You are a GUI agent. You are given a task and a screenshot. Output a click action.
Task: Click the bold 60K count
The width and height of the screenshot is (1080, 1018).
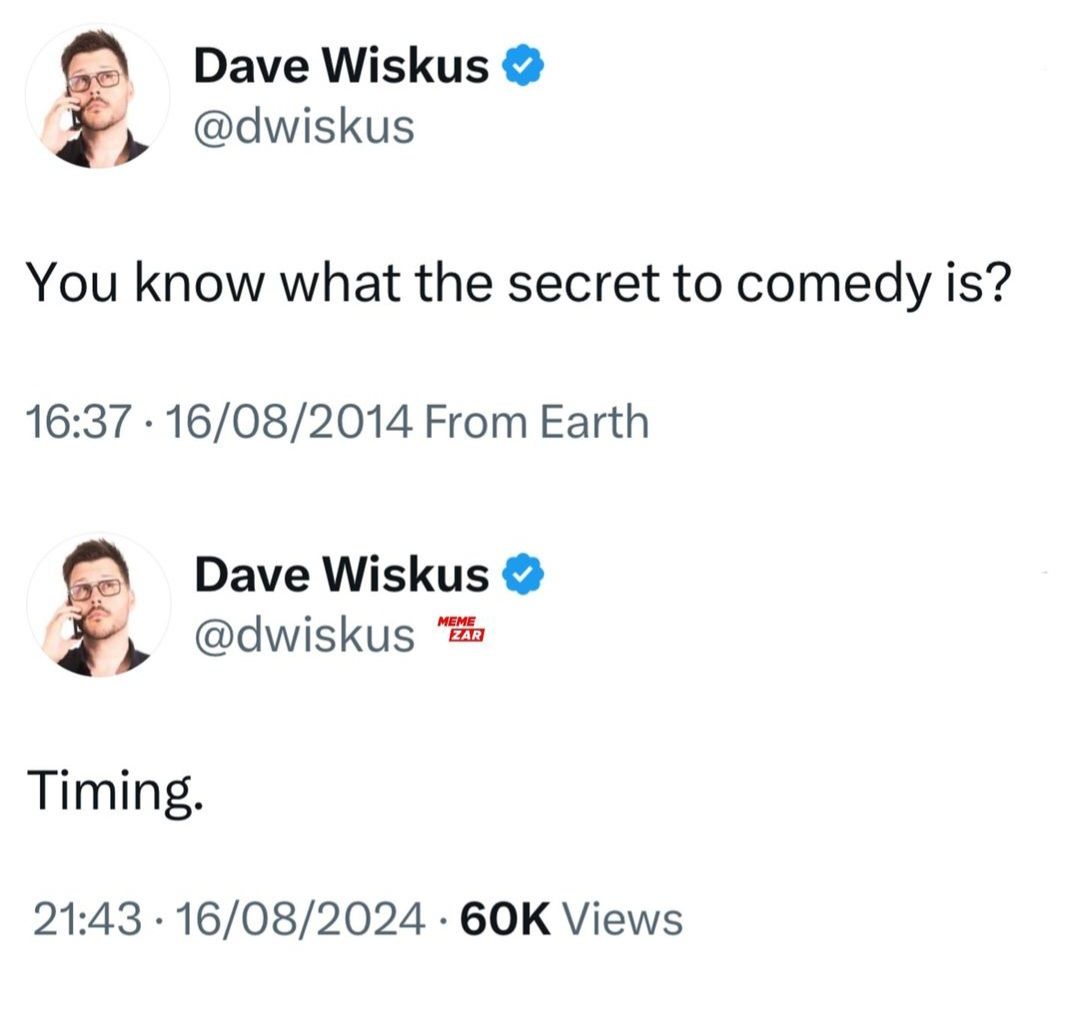point(505,920)
